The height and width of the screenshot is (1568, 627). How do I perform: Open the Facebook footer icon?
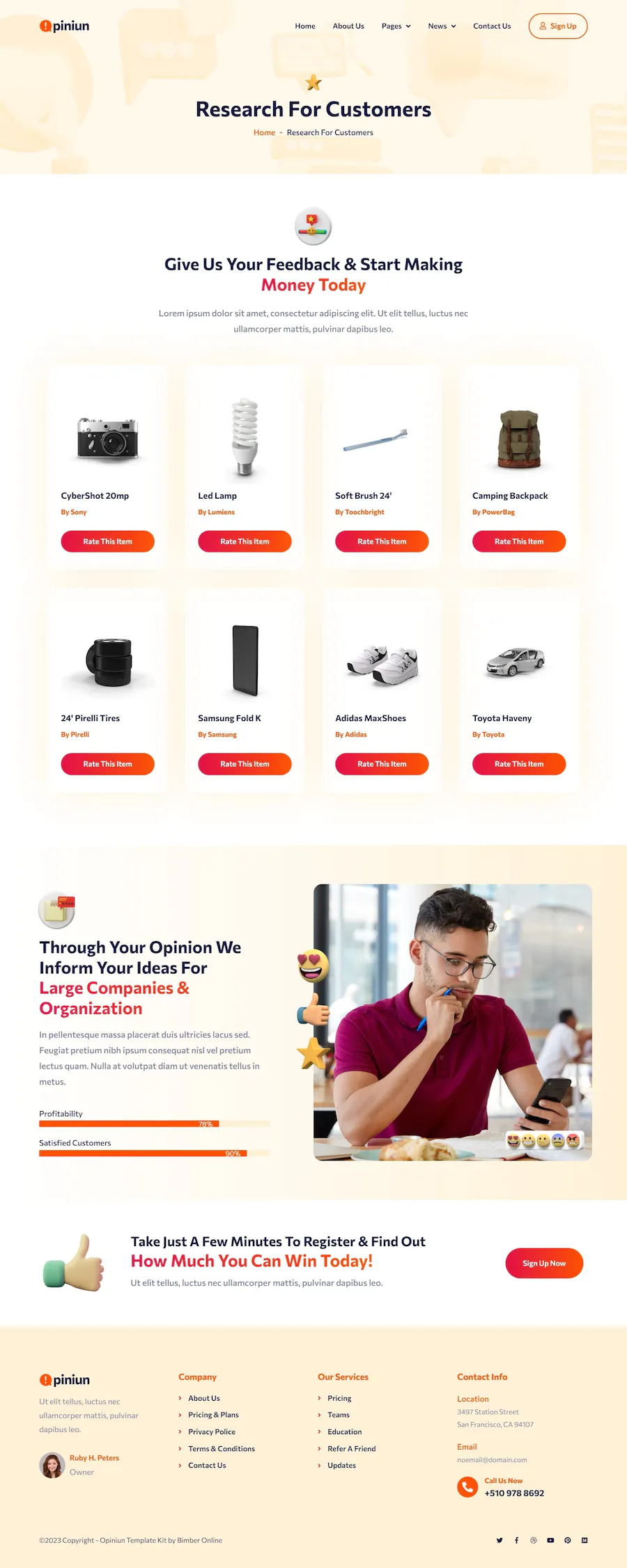pos(516,1540)
